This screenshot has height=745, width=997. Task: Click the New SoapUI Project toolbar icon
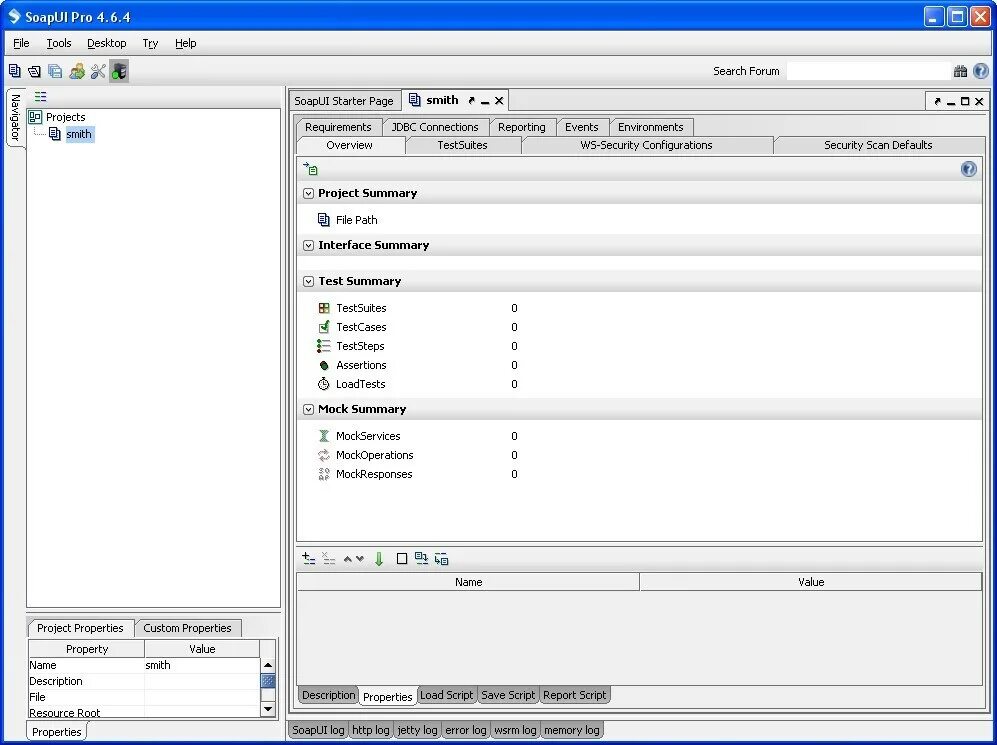tap(15, 71)
